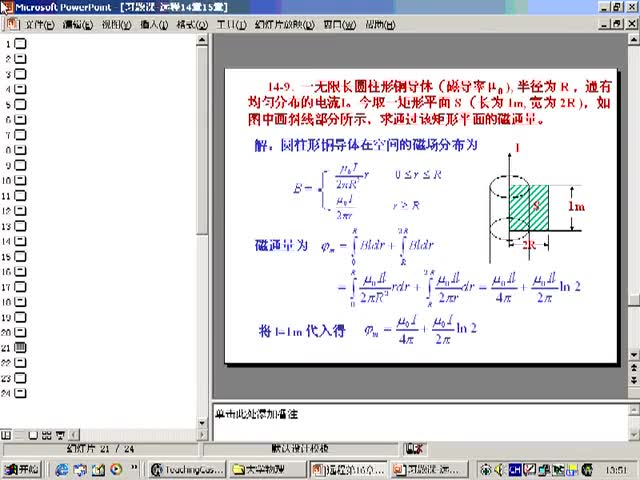Image resolution: width=640 pixels, height=480 pixels.
Task: Click the outline pane horizontal scroll left arrow
Action: click(74, 435)
